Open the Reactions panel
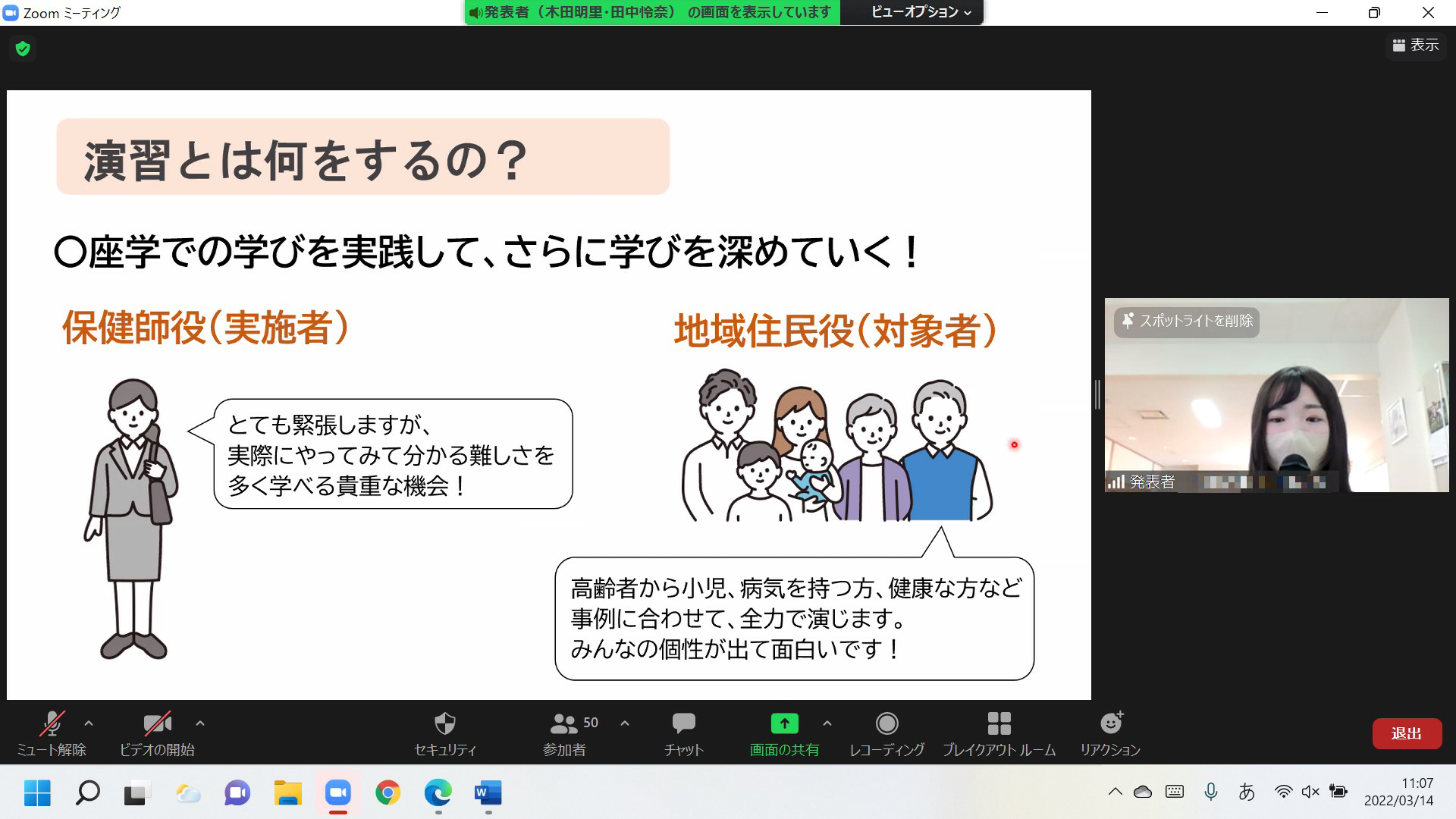Viewport: 1456px width, 819px height. (1110, 732)
